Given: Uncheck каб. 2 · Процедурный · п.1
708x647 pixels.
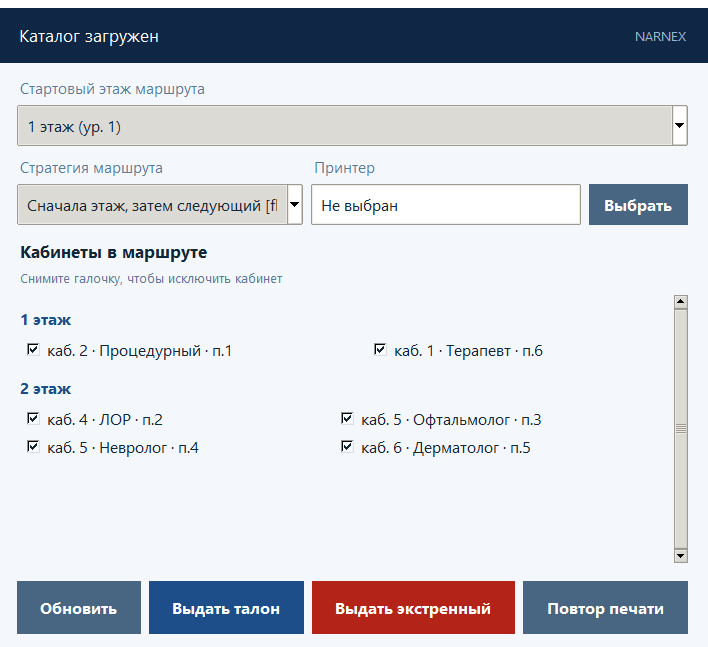Looking at the screenshot, I should click(33, 349).
